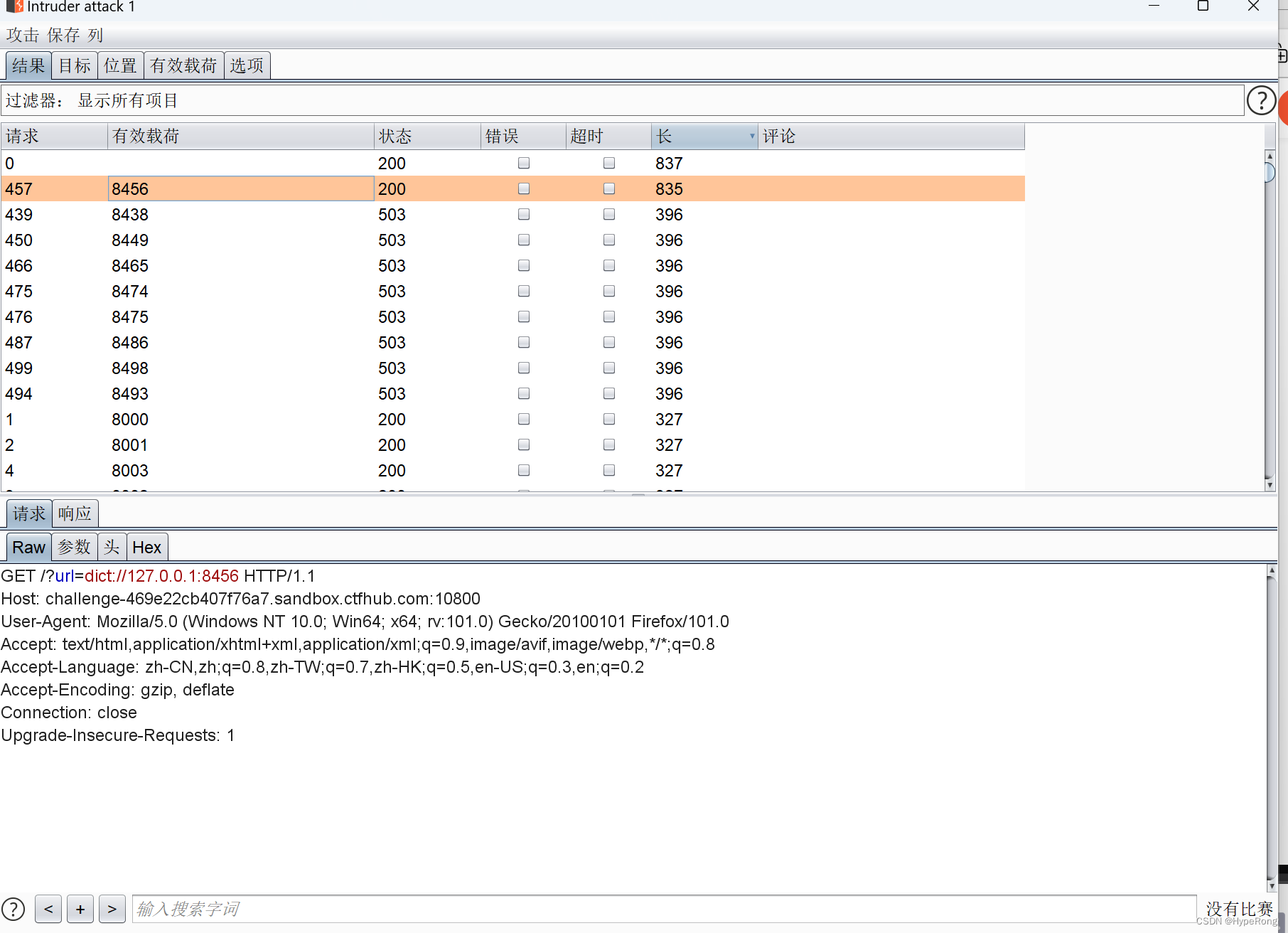The image size is (1288, 933).
Task: Click the 没有比赛 match count label
Action: pyautogui.click(x=1239, y=909)
